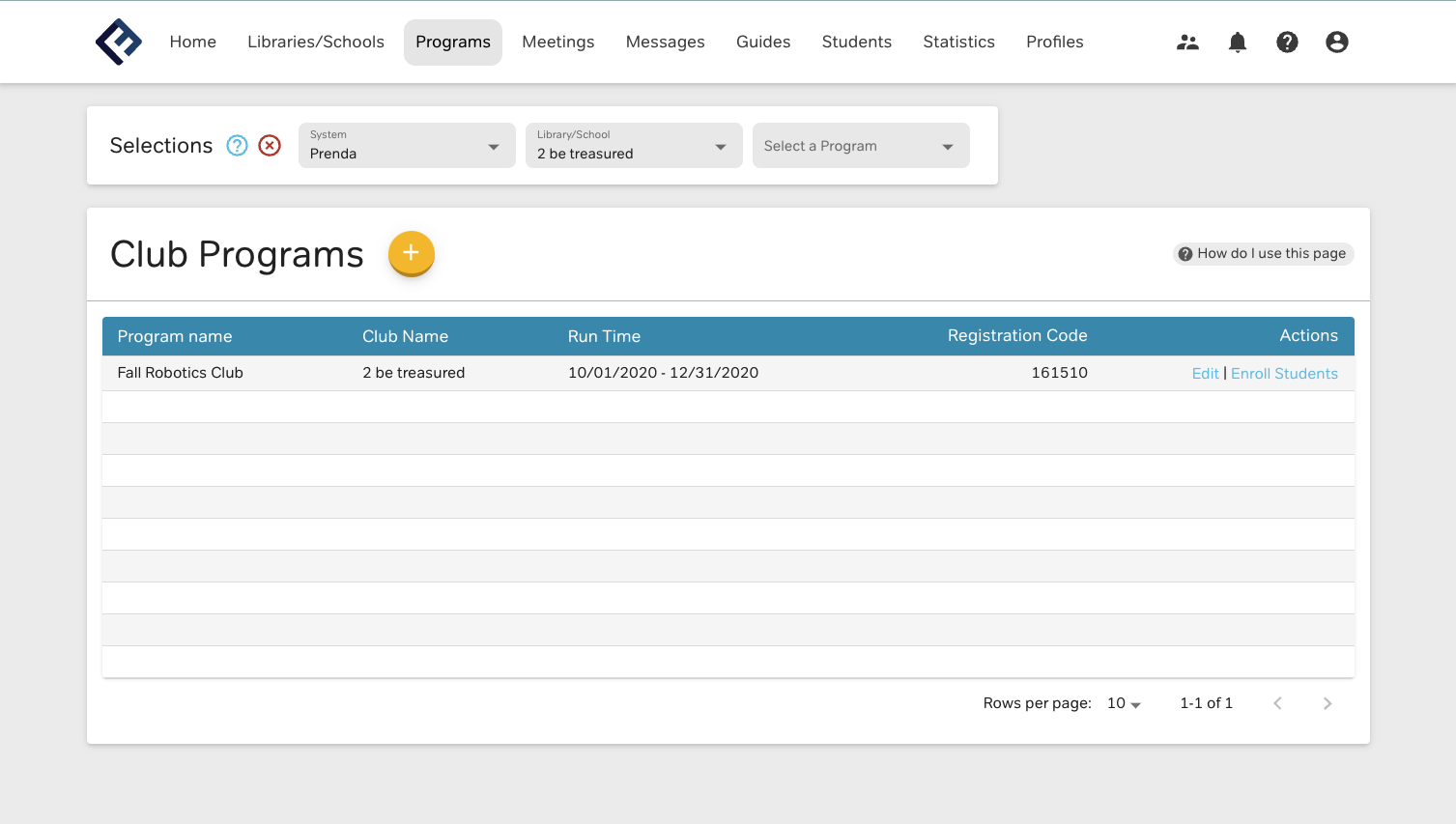Screen dimensions: 1456x824
Task: Clear selections with the red X icon
Action: coord(270,145)
